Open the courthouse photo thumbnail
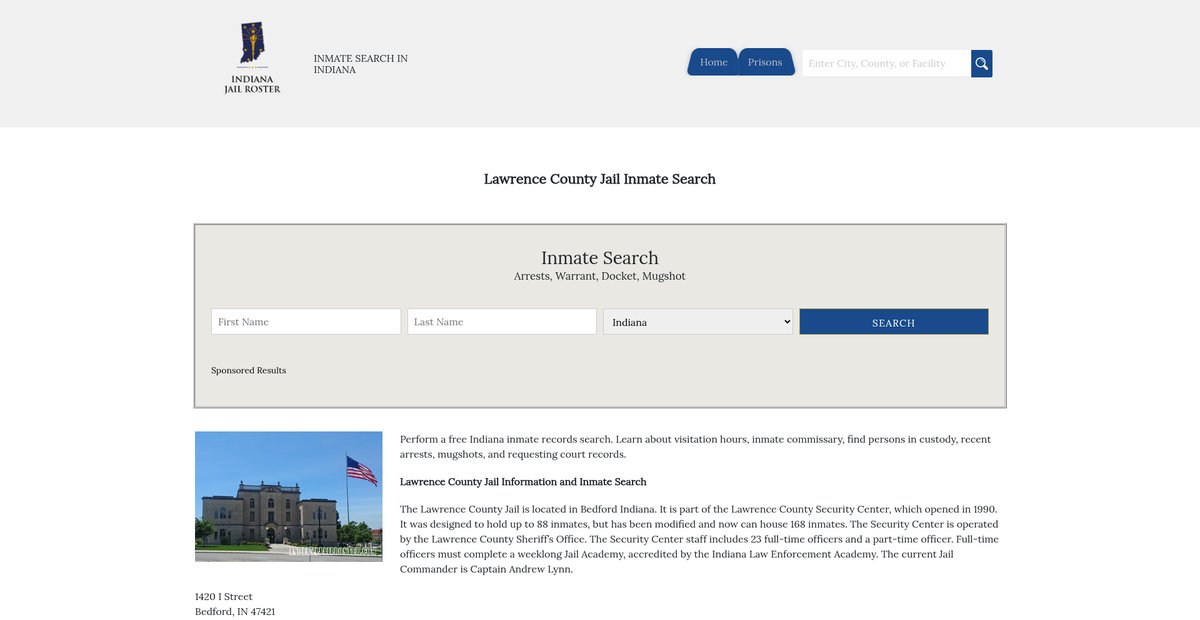The width and height of the screenshot is (1200, 620). click(289, 496)
